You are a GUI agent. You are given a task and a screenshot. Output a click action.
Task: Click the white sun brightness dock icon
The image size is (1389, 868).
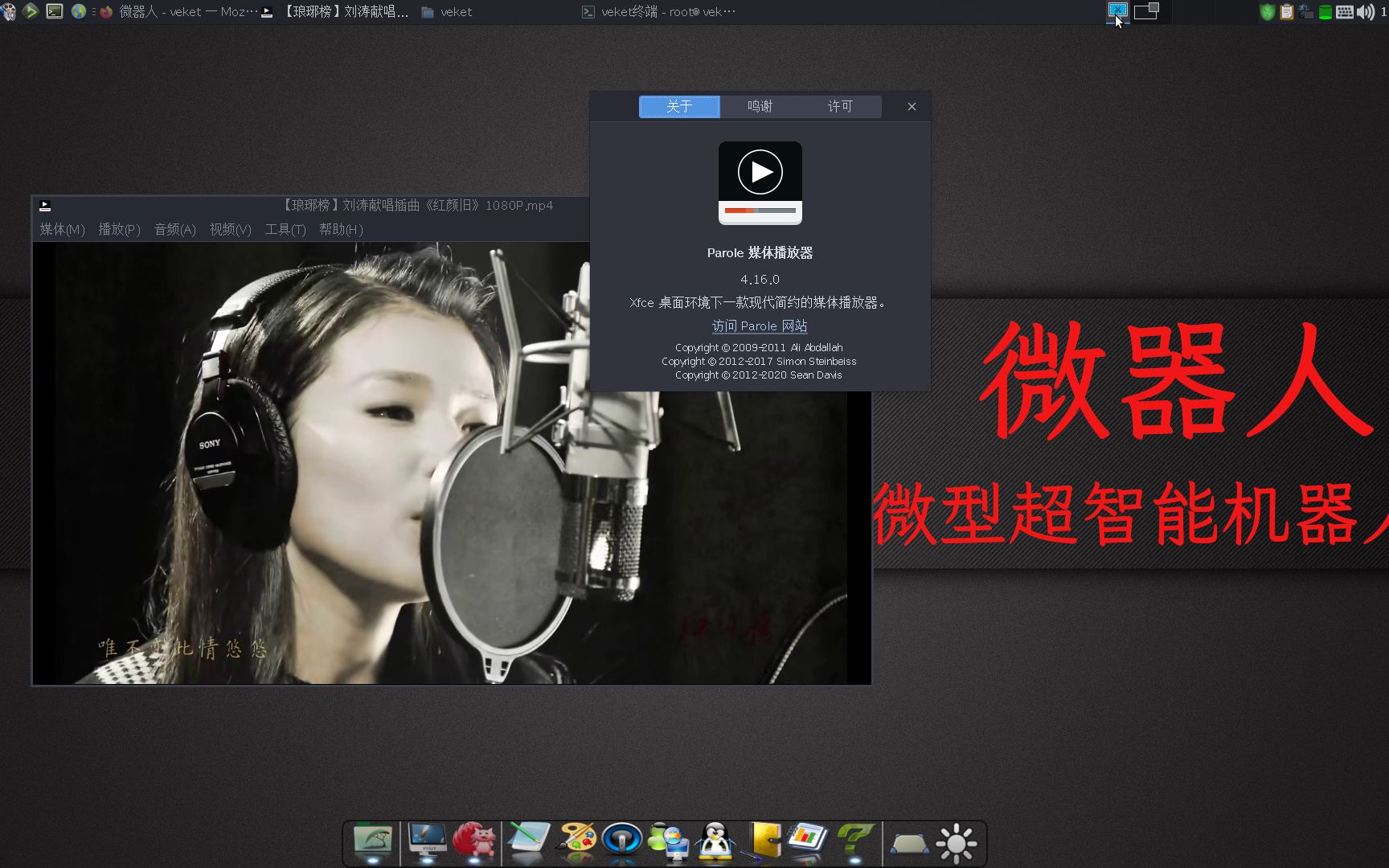[957, 844]
